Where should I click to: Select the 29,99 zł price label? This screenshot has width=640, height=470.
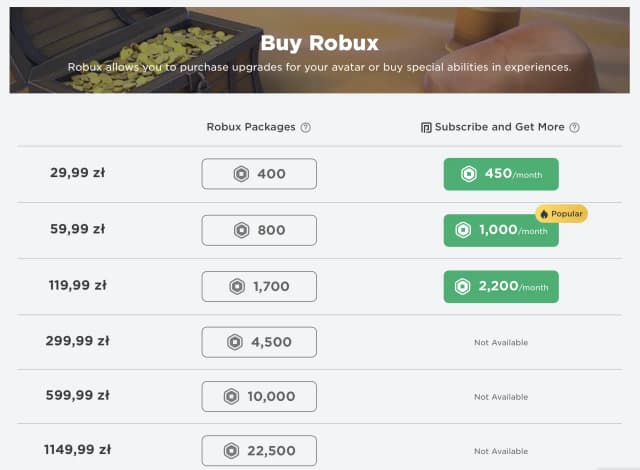[x=77, y=173]
